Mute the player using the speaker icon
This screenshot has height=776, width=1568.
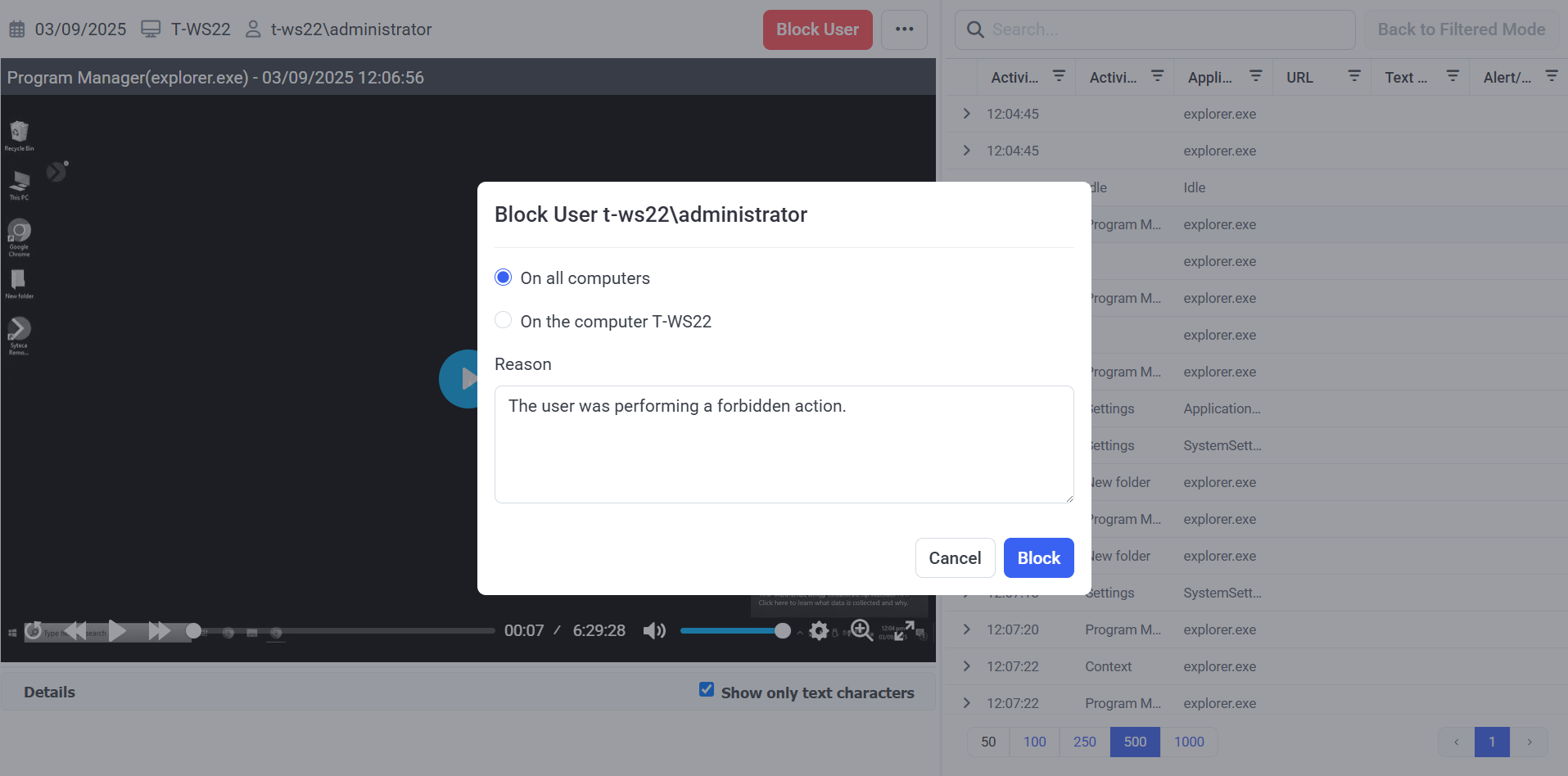coord(653,630)
